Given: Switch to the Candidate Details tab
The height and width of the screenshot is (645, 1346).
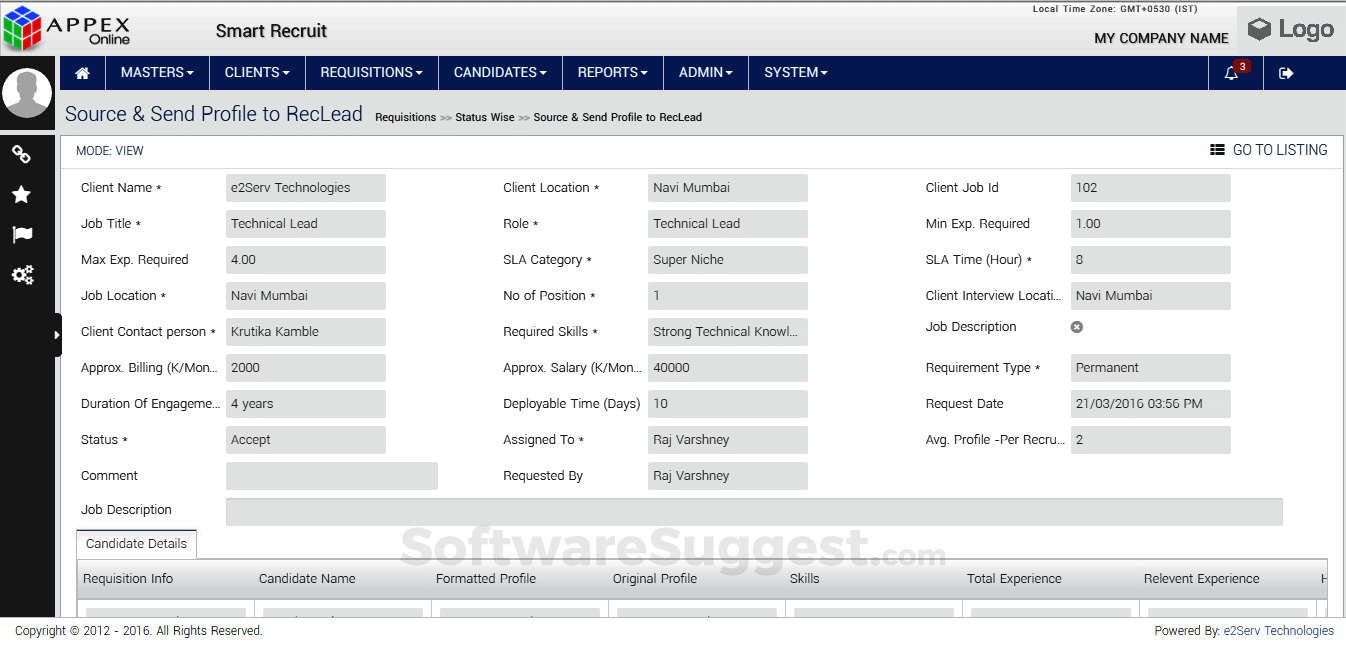Looking at the screenshot, I should [136, 543].
